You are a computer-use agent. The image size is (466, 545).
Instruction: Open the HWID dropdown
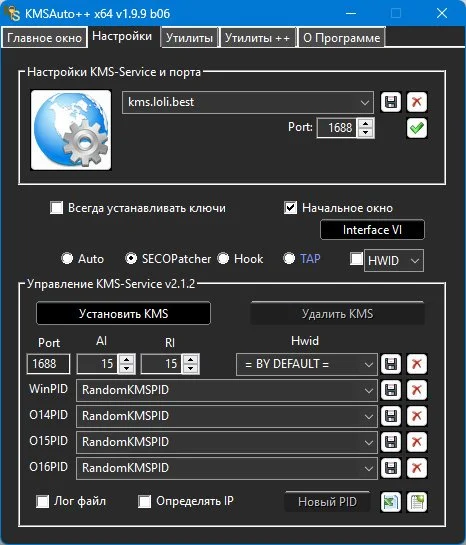coord(415,261)
